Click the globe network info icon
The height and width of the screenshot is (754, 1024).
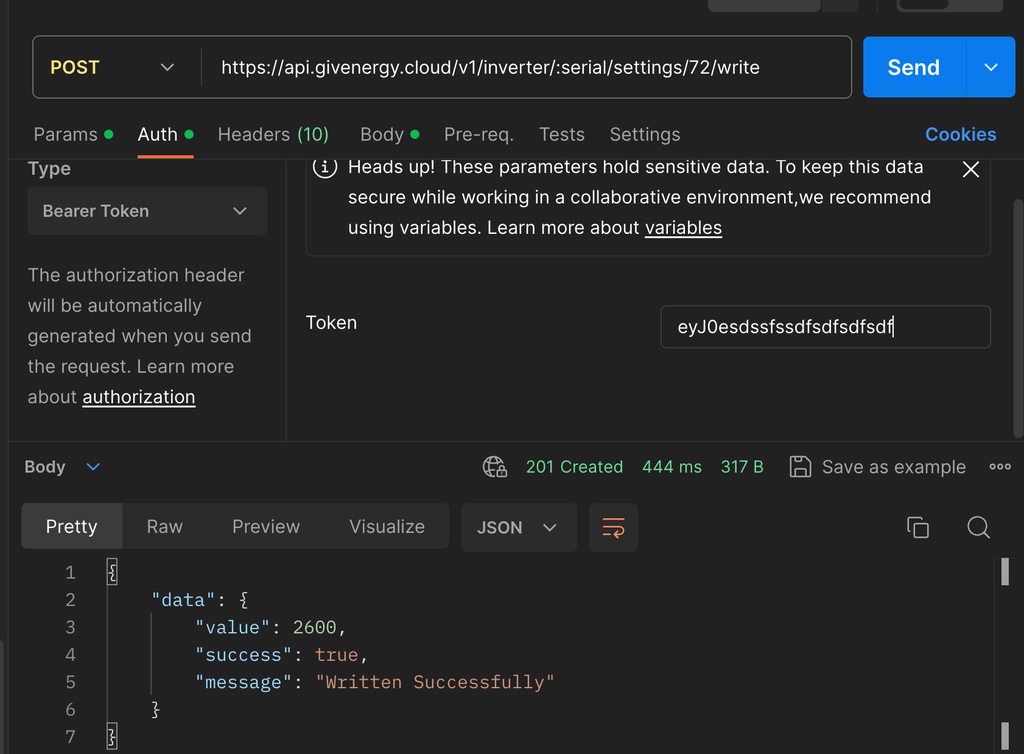[494, 467]
